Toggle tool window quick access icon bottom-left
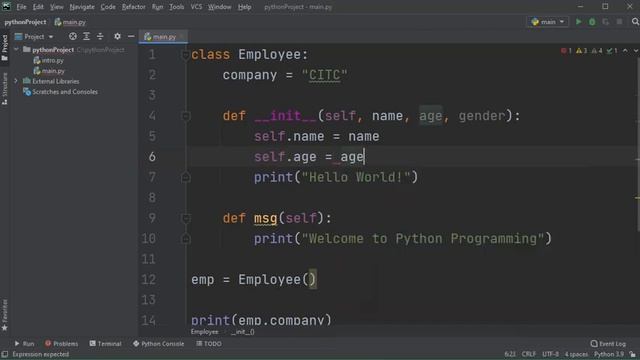 click(x=4, y=354)
